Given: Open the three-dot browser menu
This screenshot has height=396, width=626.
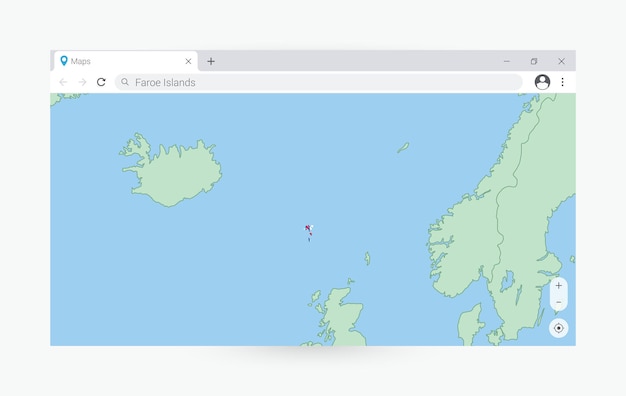Looking at the screenshot, I should point(563,82).
